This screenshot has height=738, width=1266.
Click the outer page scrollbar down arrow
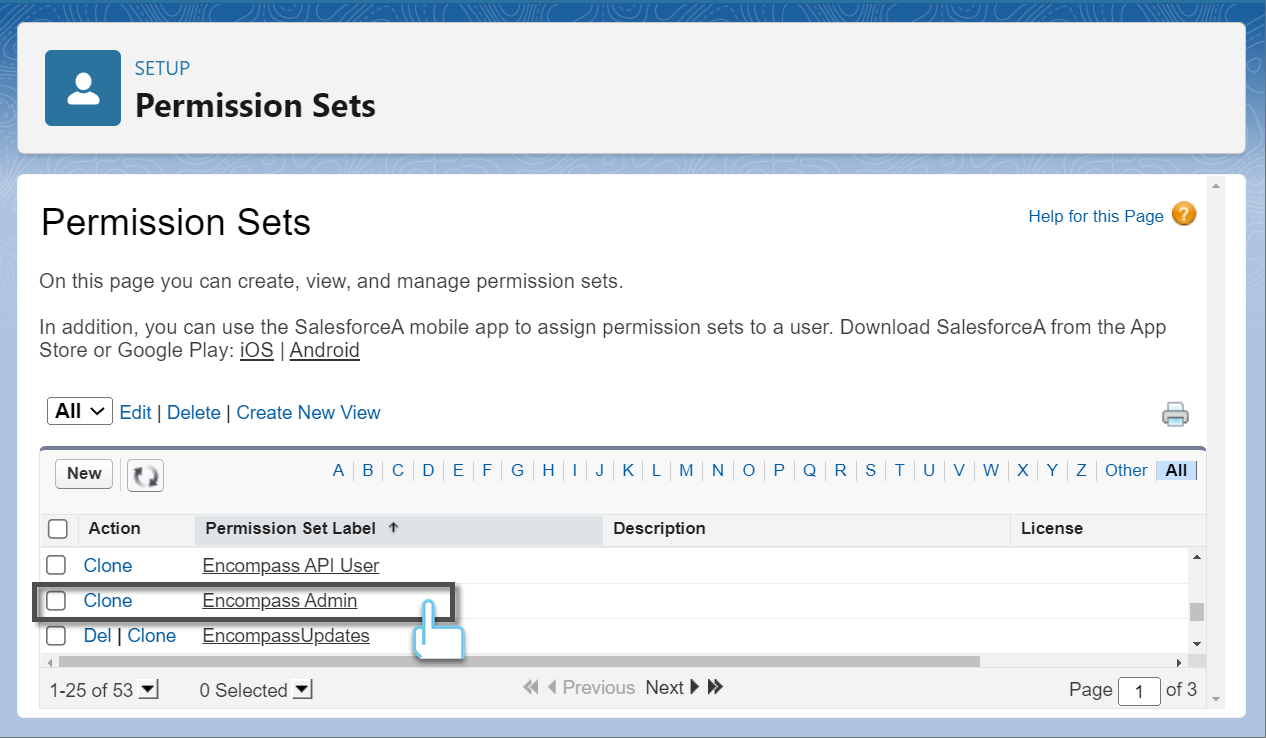(1216, 700)
